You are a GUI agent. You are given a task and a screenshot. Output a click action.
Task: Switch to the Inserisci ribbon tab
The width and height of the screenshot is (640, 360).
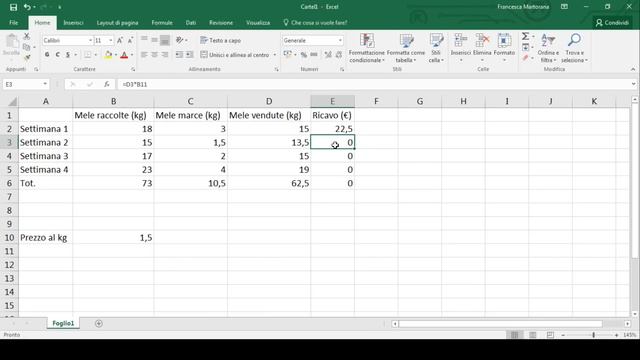[x=73, y=23]
